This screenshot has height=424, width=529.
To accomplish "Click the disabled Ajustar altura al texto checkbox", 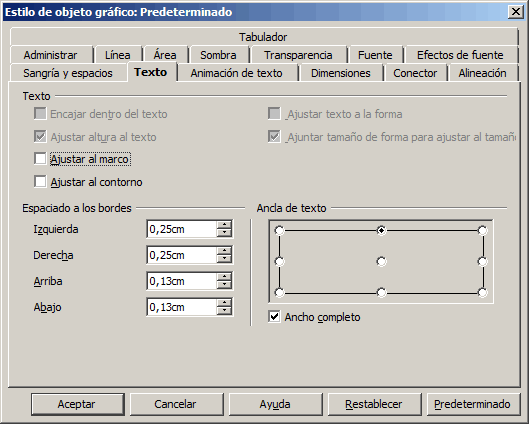I will coord(40,137).
